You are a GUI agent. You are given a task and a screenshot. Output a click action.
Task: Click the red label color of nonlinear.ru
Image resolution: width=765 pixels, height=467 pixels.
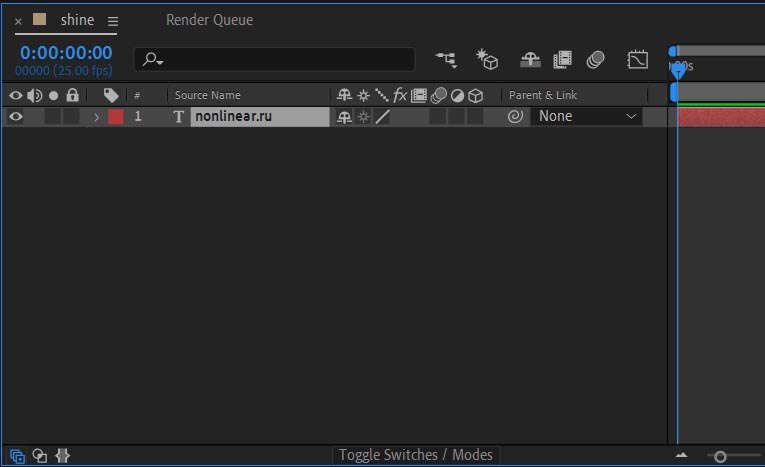(116, 117)
